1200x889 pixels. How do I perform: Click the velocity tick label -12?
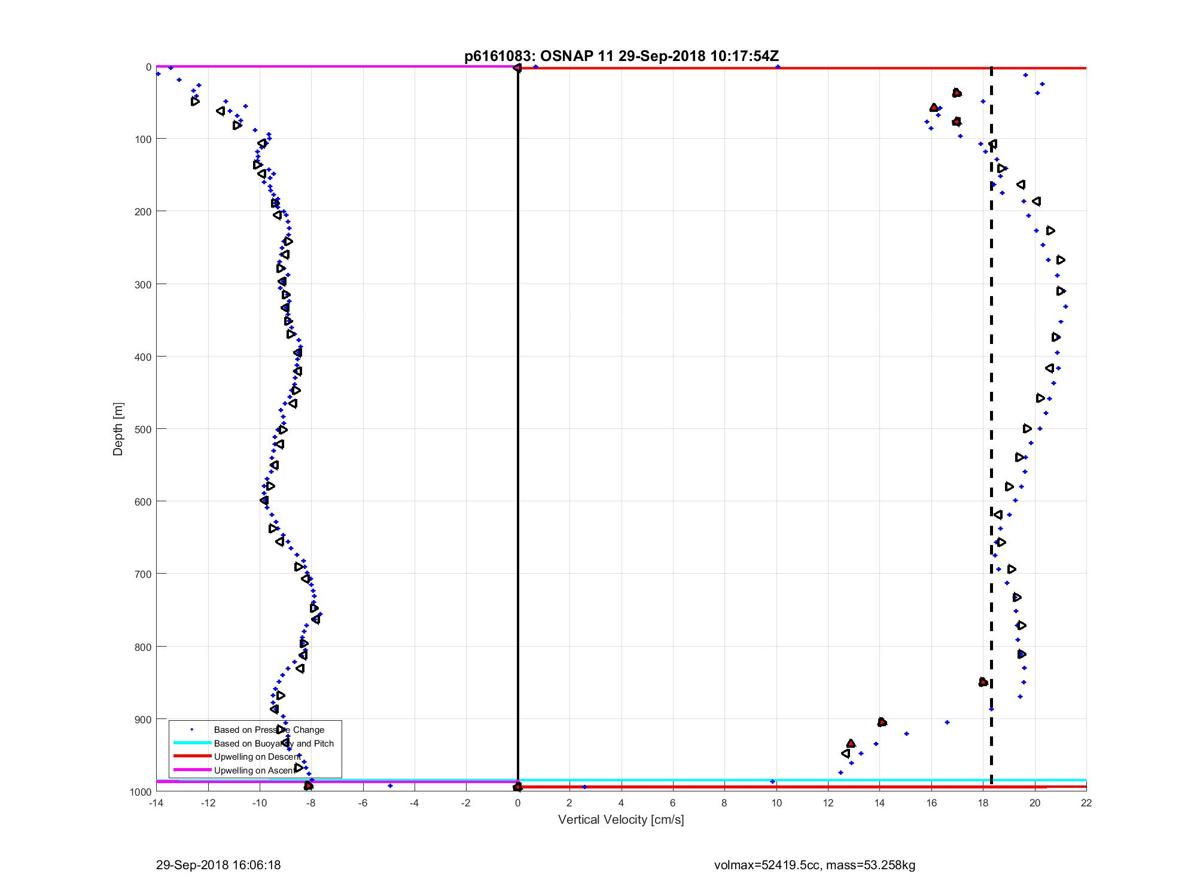coord(208,803)
